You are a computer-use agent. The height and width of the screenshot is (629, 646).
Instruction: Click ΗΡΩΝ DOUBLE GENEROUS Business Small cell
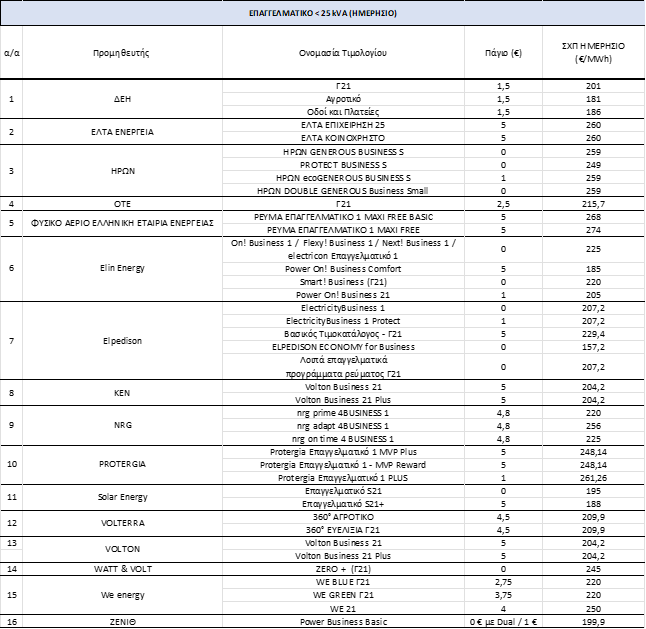(x=343, y=191)
